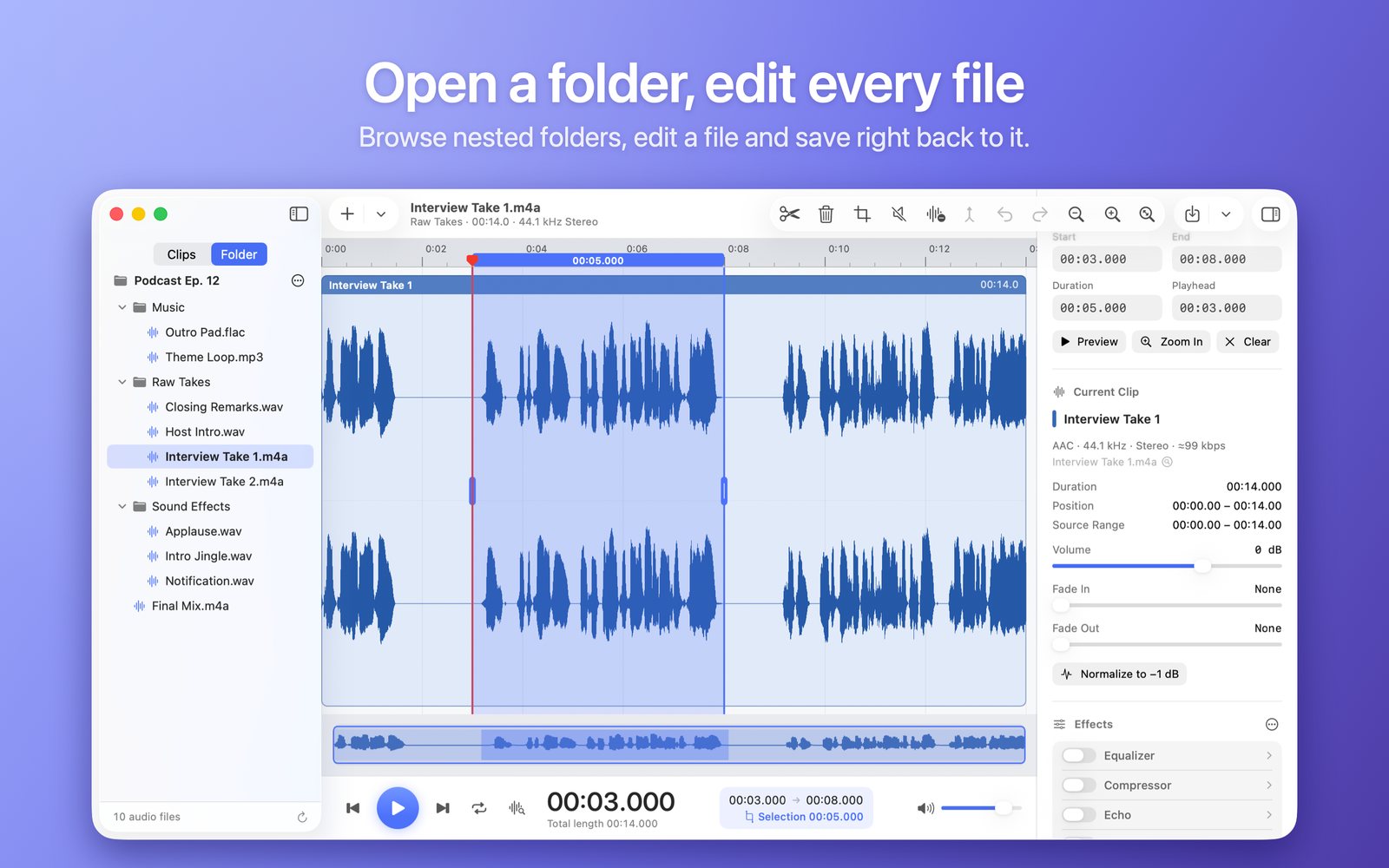Skip to start of track
Screen dimensions: 1389x868
coord(352,808)
